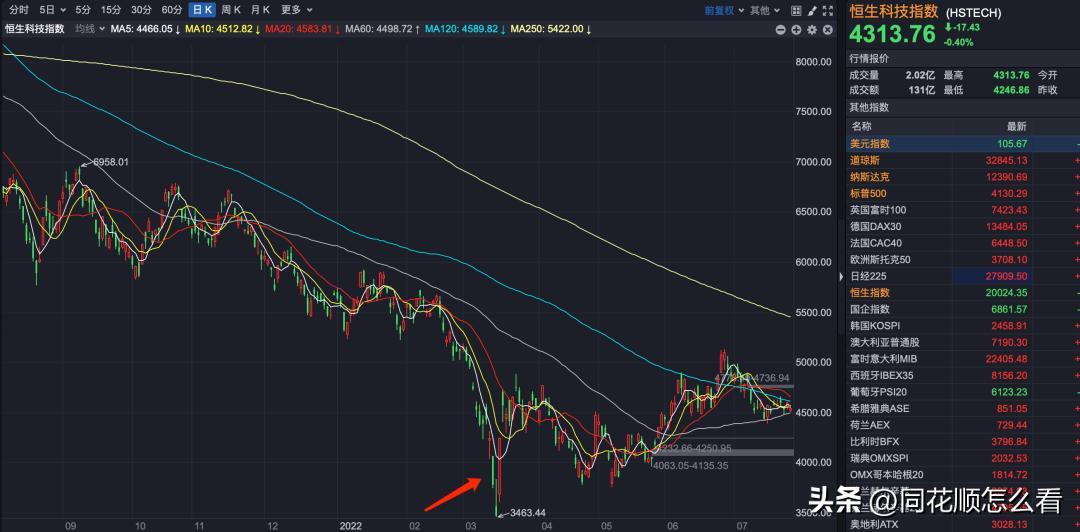Select the 道琼斯 index row

pyautogui.click(x=963, y=161)
